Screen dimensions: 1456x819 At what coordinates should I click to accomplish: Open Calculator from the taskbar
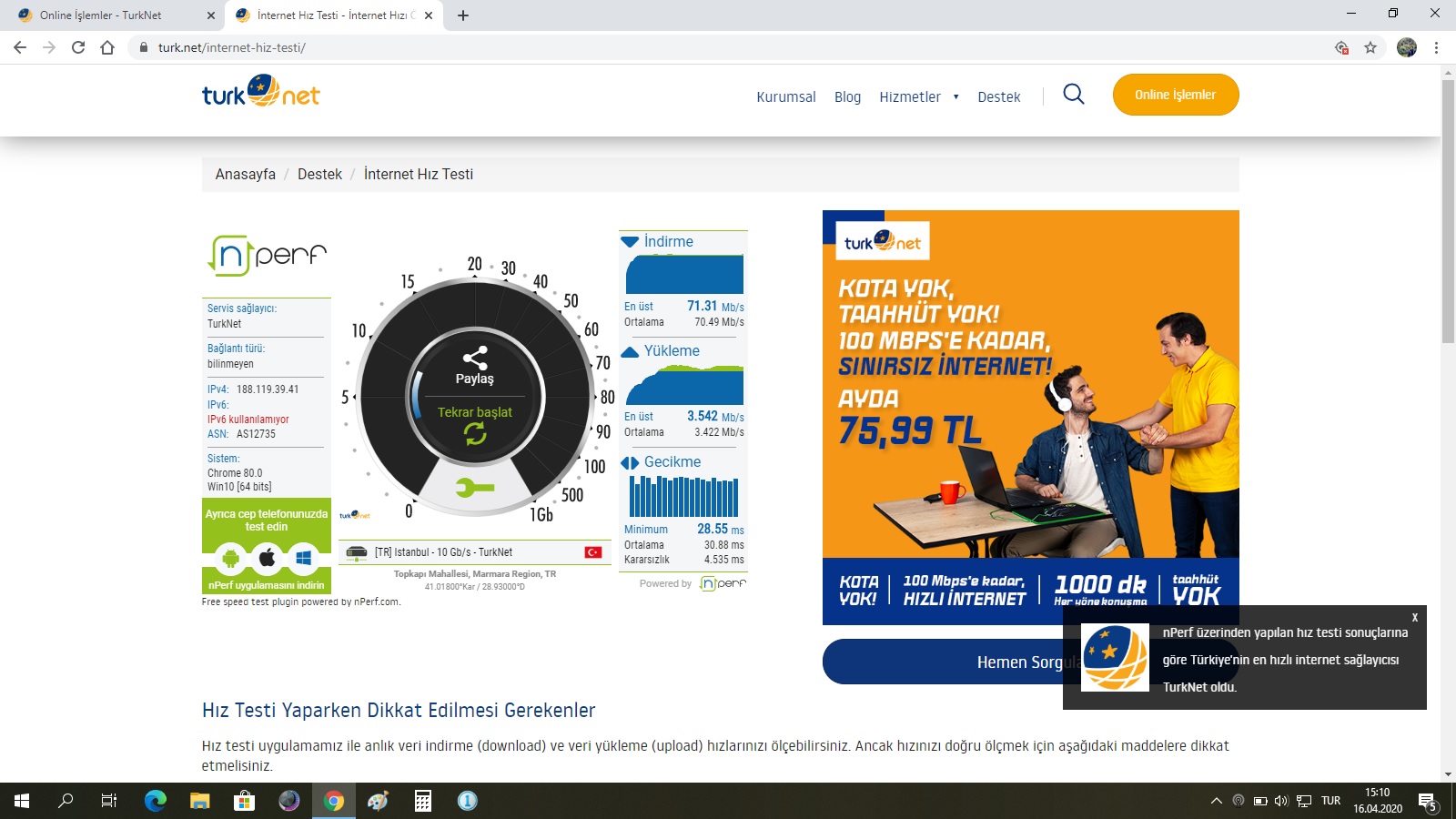pyautogui.click(x=423, y=801)
